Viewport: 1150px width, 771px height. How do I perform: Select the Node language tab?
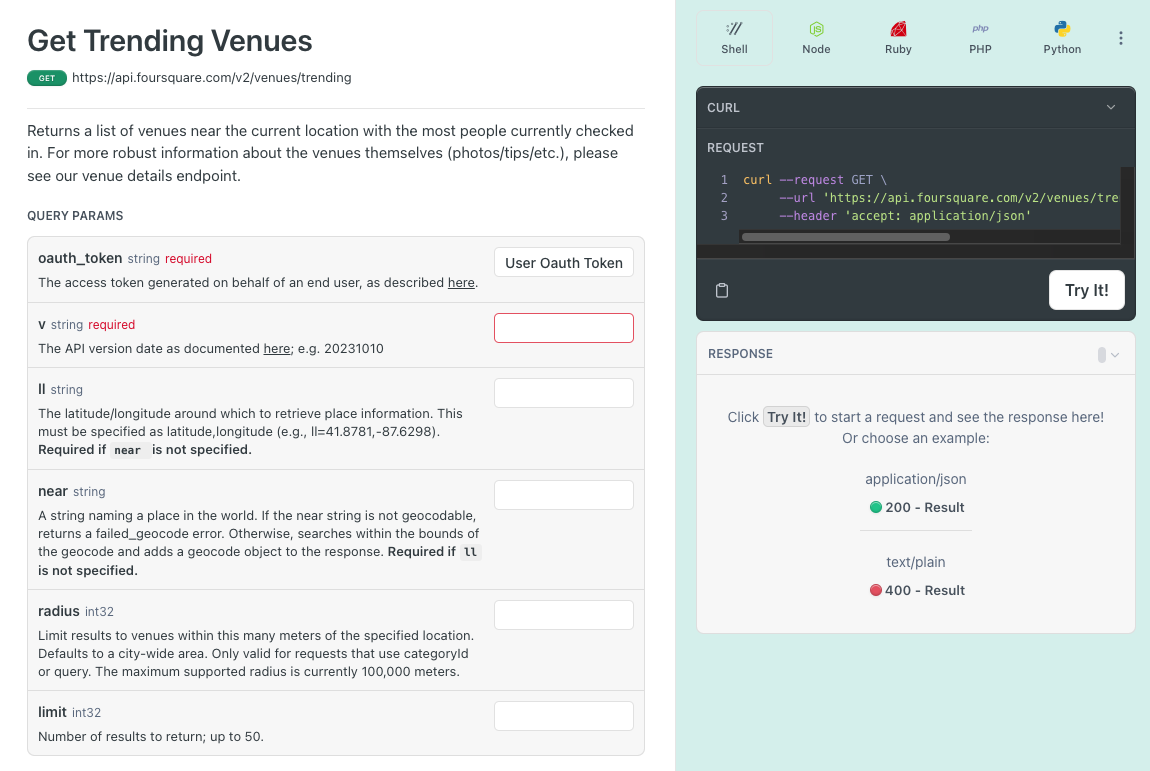tap(816, 38)
